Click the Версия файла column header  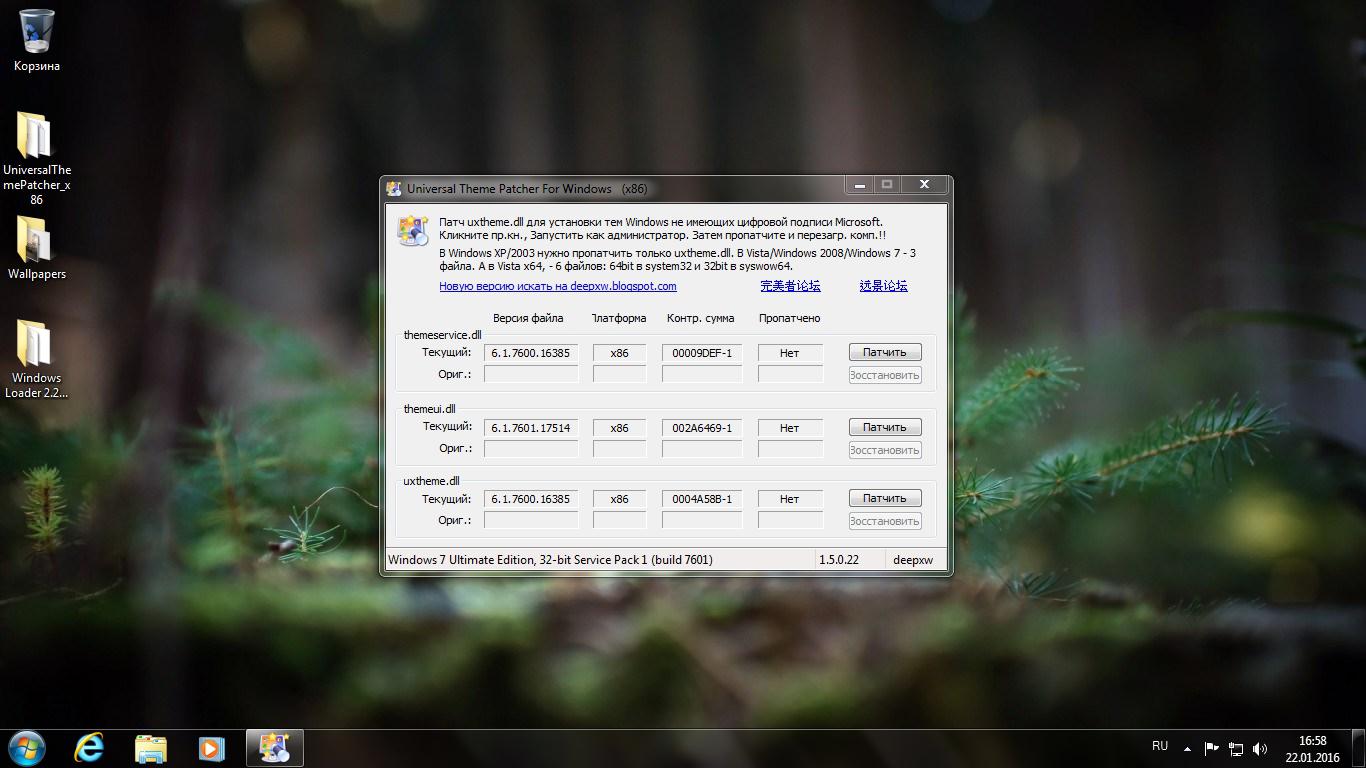[x=528, y=318]
